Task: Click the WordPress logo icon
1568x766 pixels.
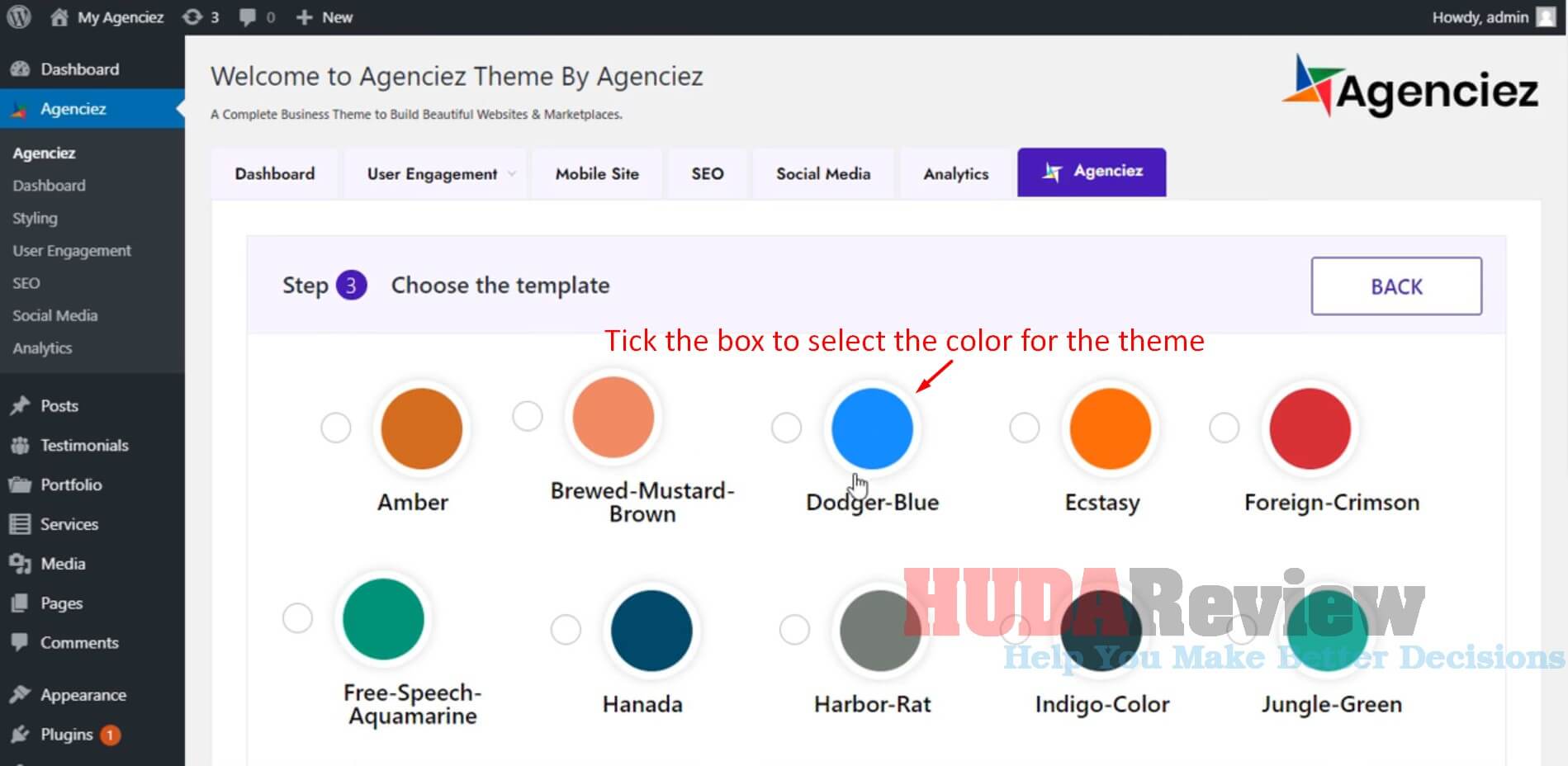Action: 19,17
